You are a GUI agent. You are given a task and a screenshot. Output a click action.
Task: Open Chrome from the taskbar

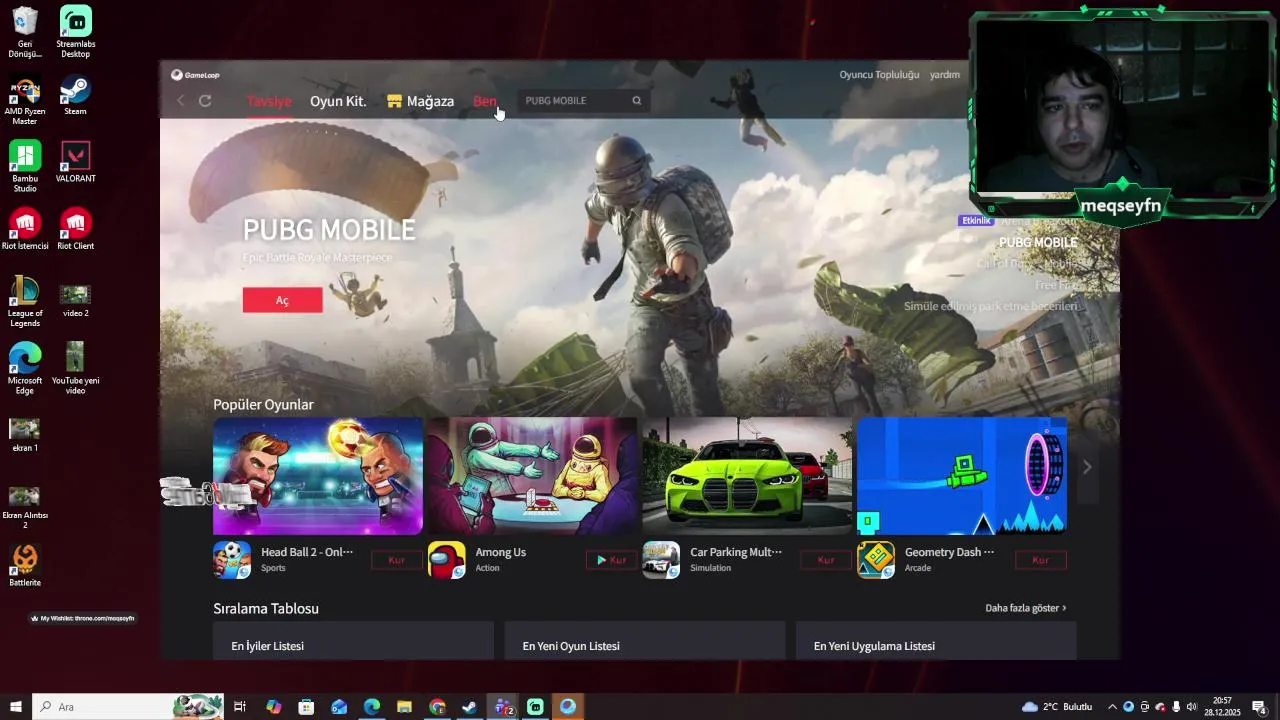437,707
